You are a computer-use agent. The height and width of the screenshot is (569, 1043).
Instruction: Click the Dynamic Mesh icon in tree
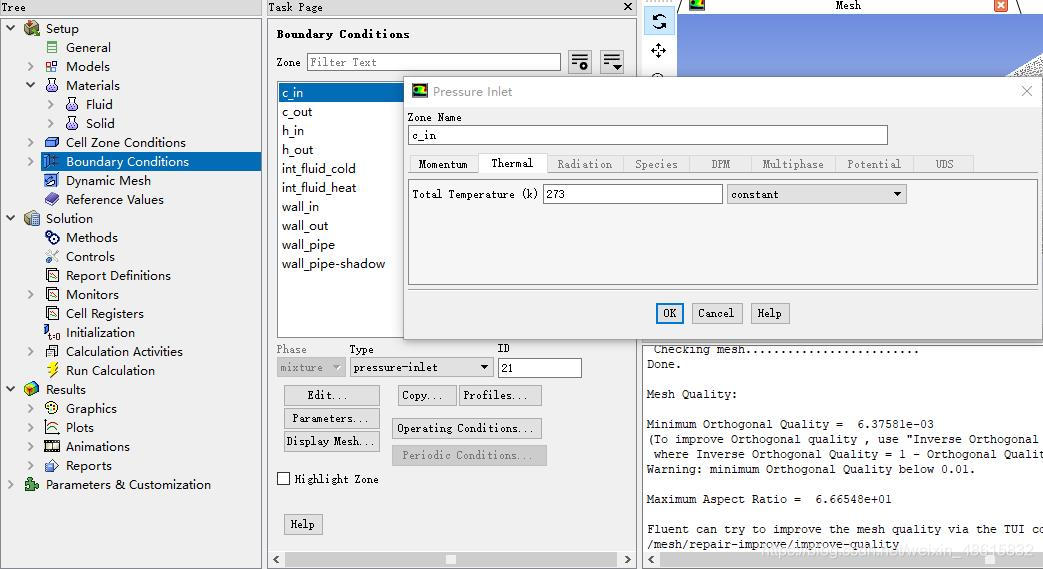tap(52, 180)
